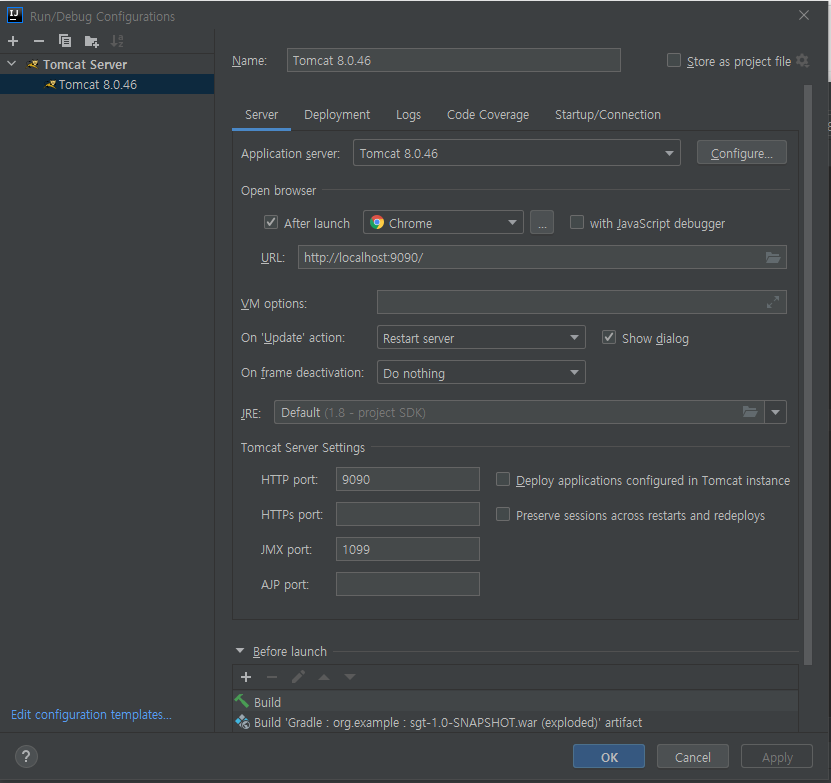Remove the selected configuration
The height and width of the screenshot is (783, 831).
tap(39, 41)
